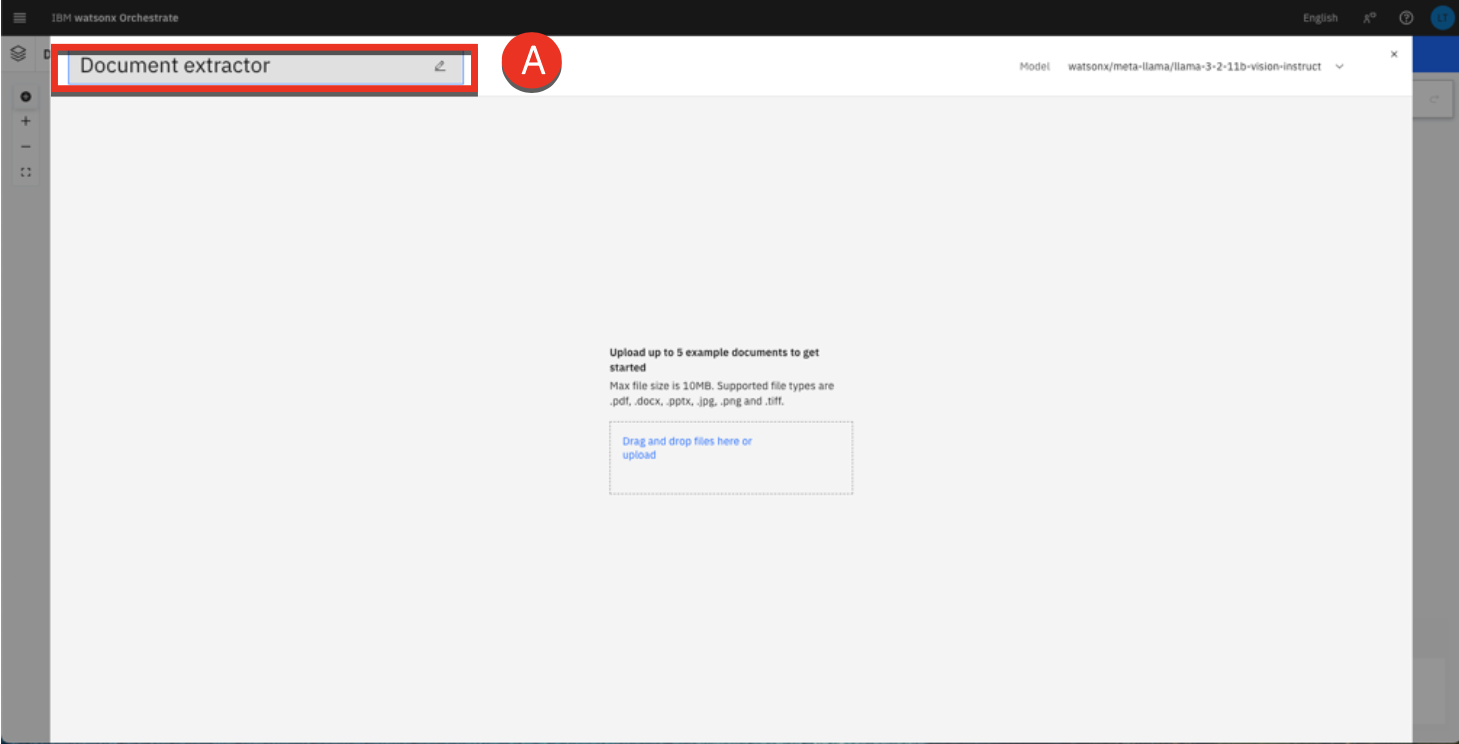Click the IBM watsonx Orchestrate title

tap(115, 18)
